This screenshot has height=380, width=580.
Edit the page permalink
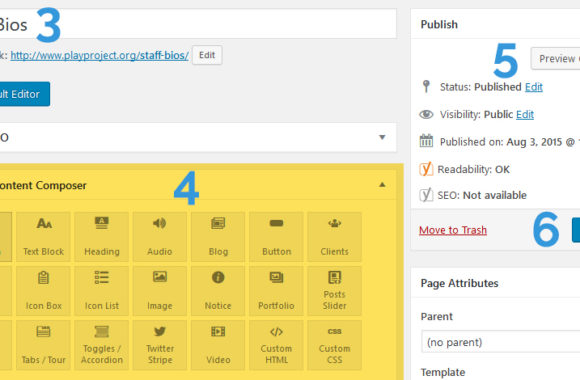207,55
